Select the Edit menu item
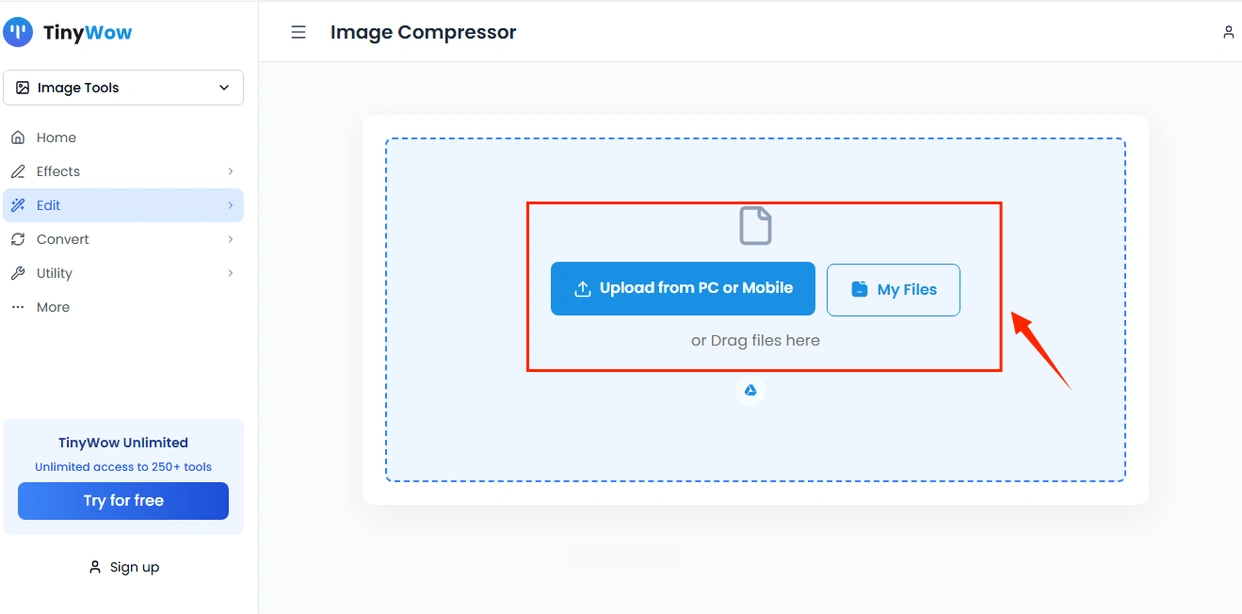This screenshot has height=614, width=1242. pos(49,206)
